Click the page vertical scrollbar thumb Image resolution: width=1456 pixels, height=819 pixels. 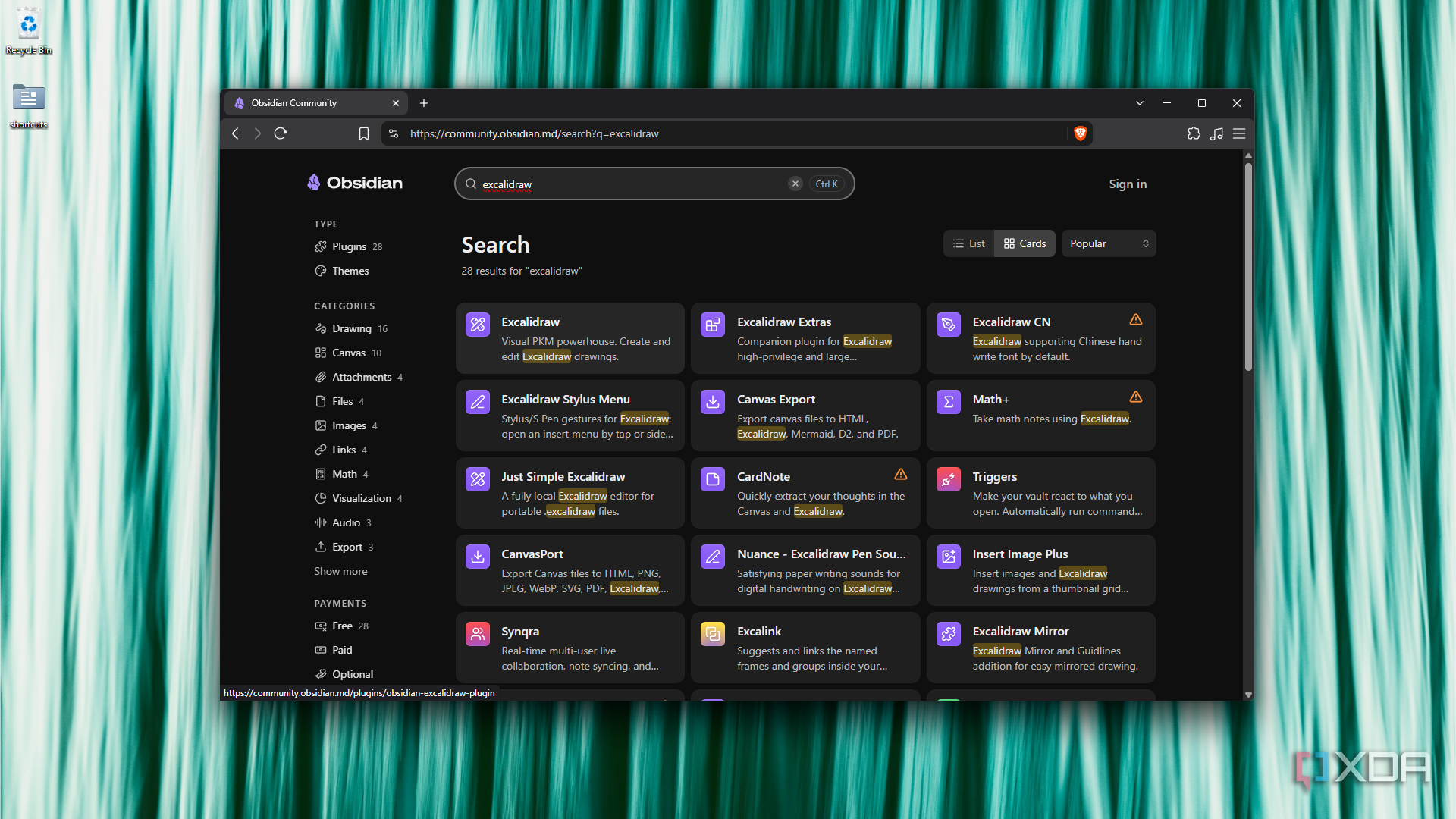pyautogui.click(x=1248, y=265)
